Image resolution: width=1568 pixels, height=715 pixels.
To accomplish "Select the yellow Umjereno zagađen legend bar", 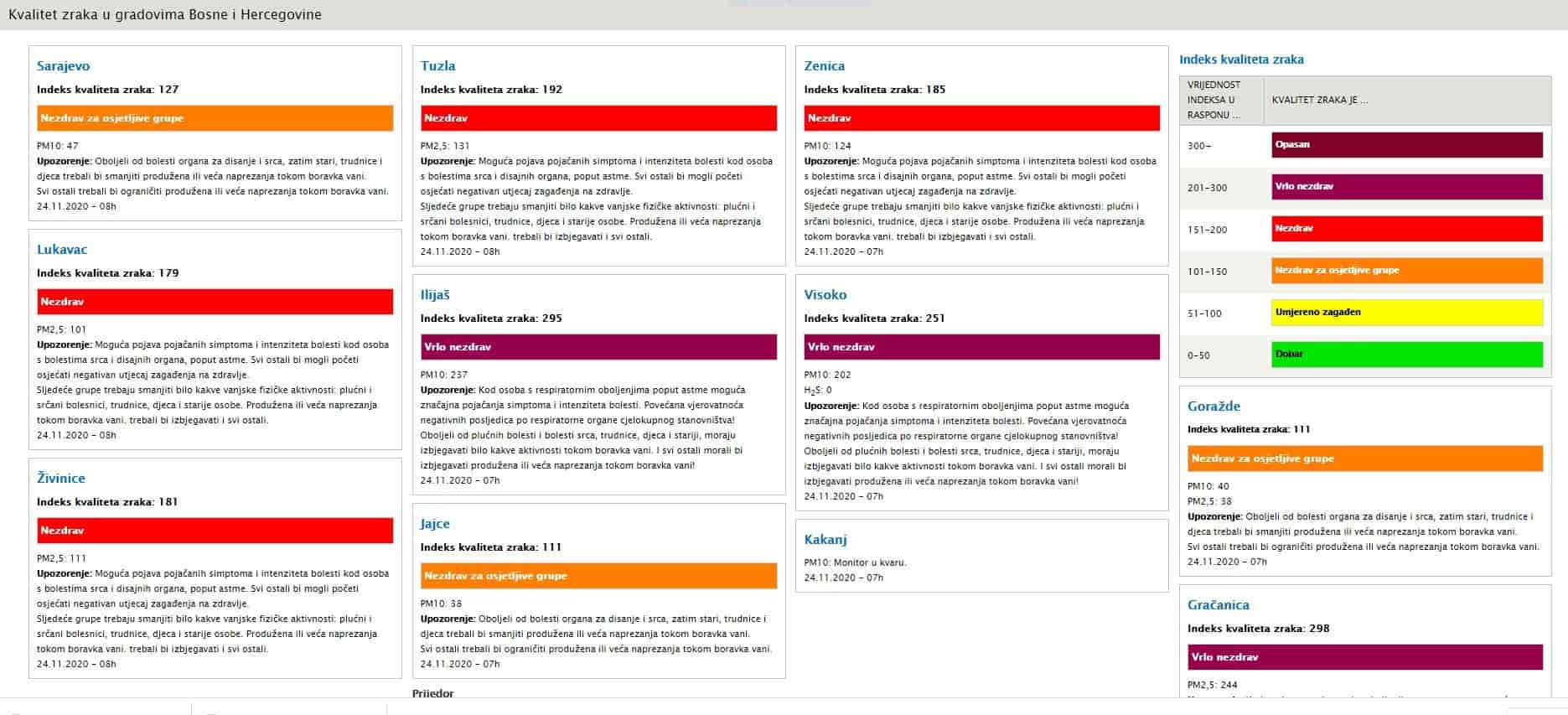I will click(1407, 313).
